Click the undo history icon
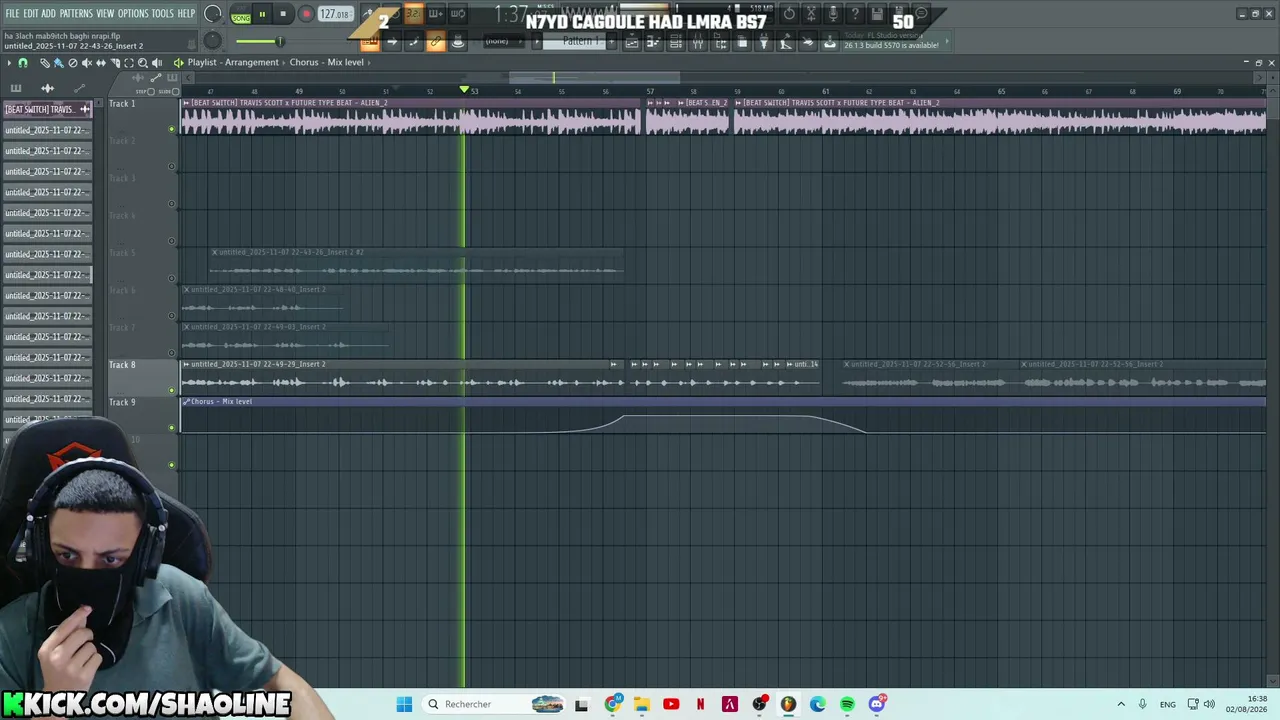This screenshot has height=720, width=1280. (x=789, y=14)
